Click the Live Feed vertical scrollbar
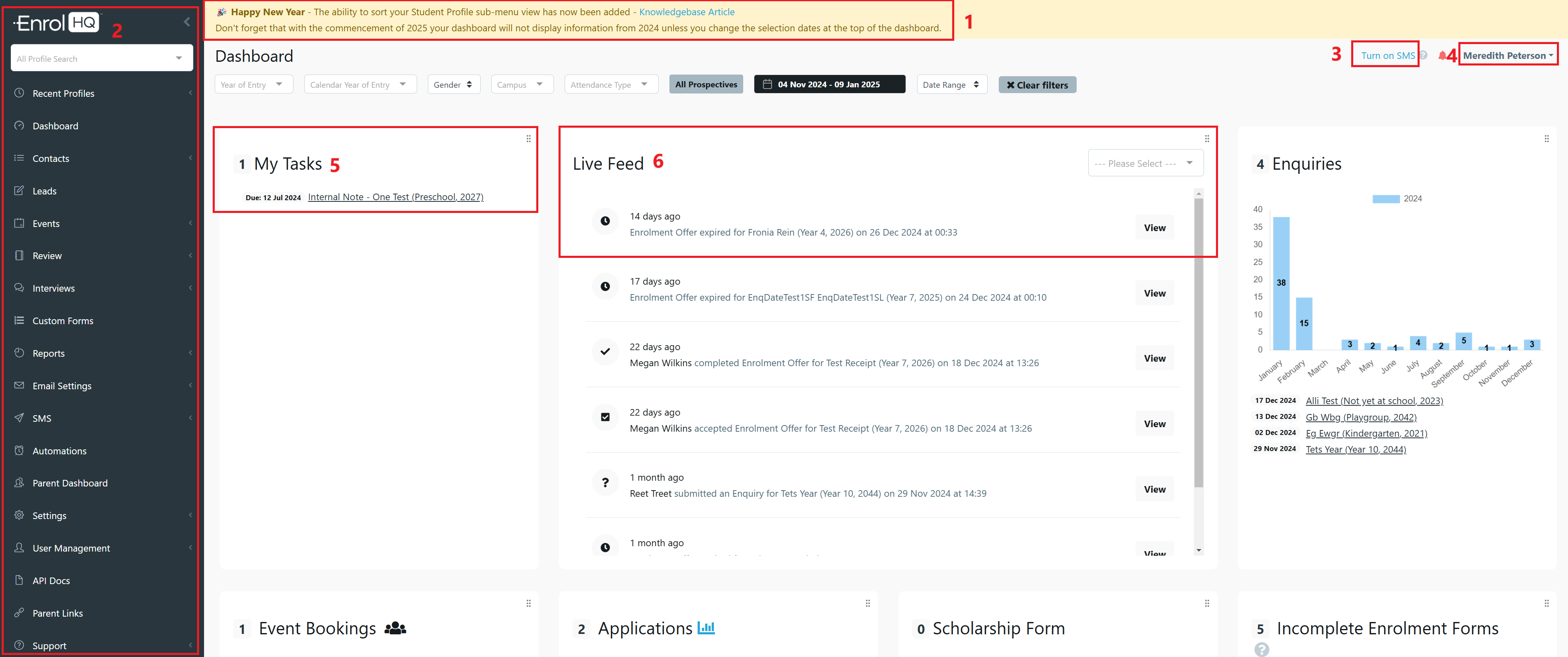 [1199, 341]
